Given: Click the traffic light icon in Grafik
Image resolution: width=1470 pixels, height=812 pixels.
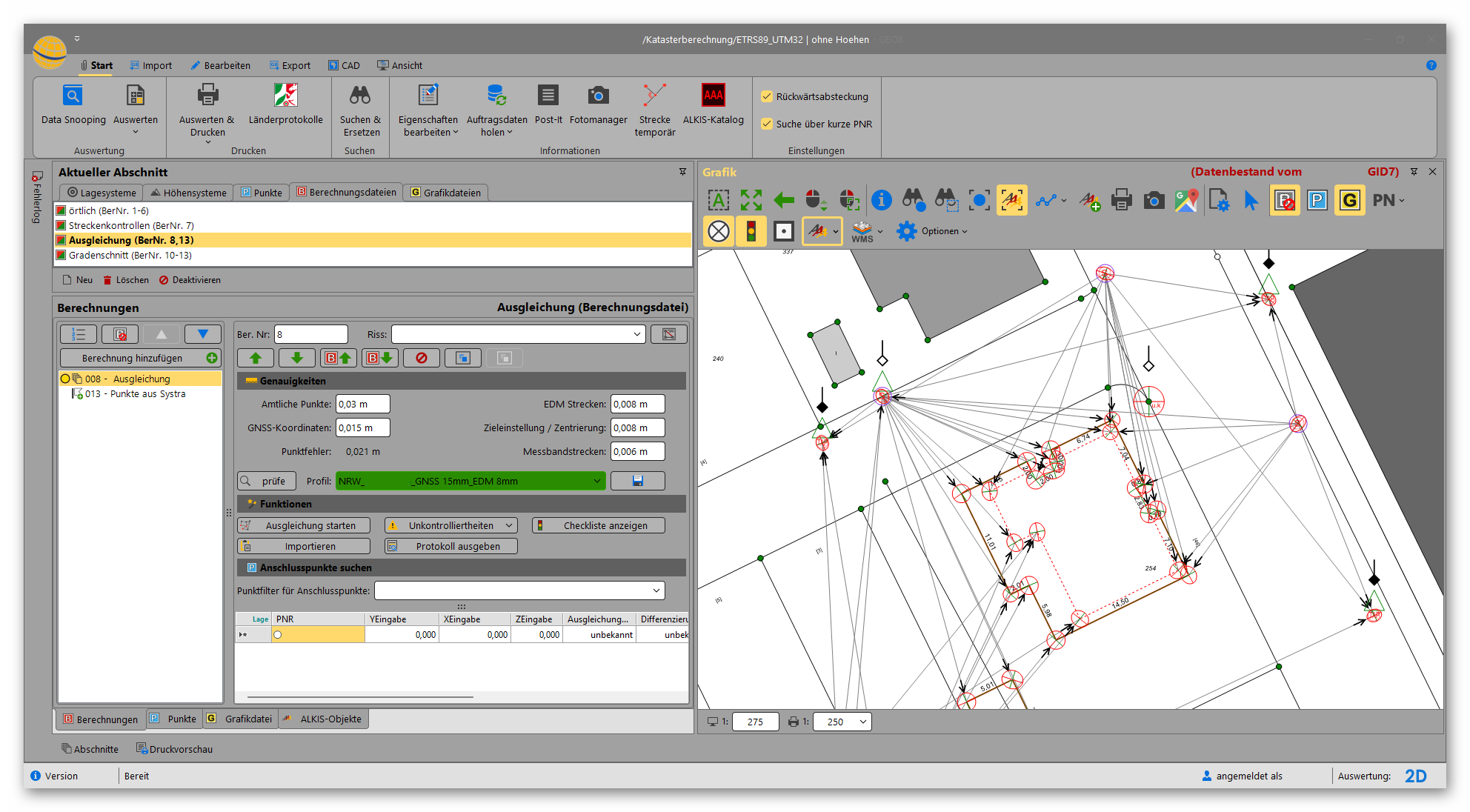Looking at the screenshot, I should point(751,231).
